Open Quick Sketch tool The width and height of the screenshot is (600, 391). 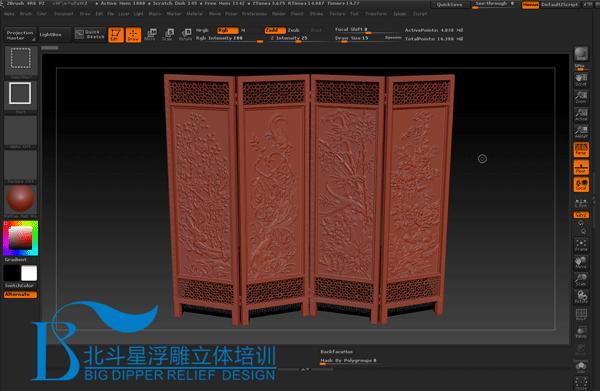[x=90, y=34]
